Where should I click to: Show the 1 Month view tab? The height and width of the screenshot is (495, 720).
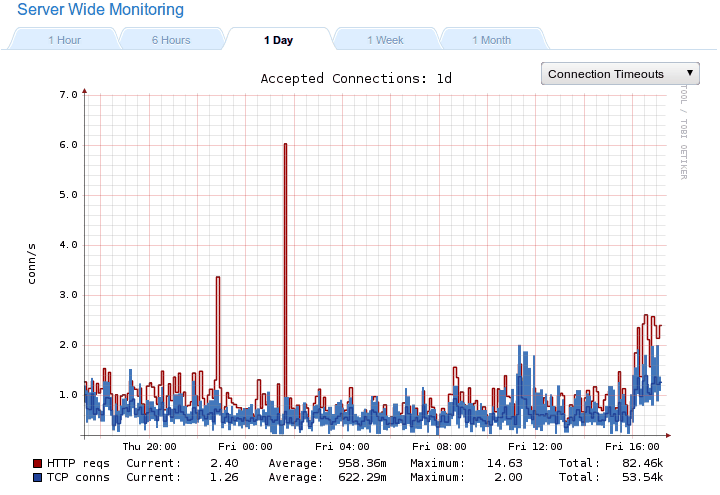(491, 40)
